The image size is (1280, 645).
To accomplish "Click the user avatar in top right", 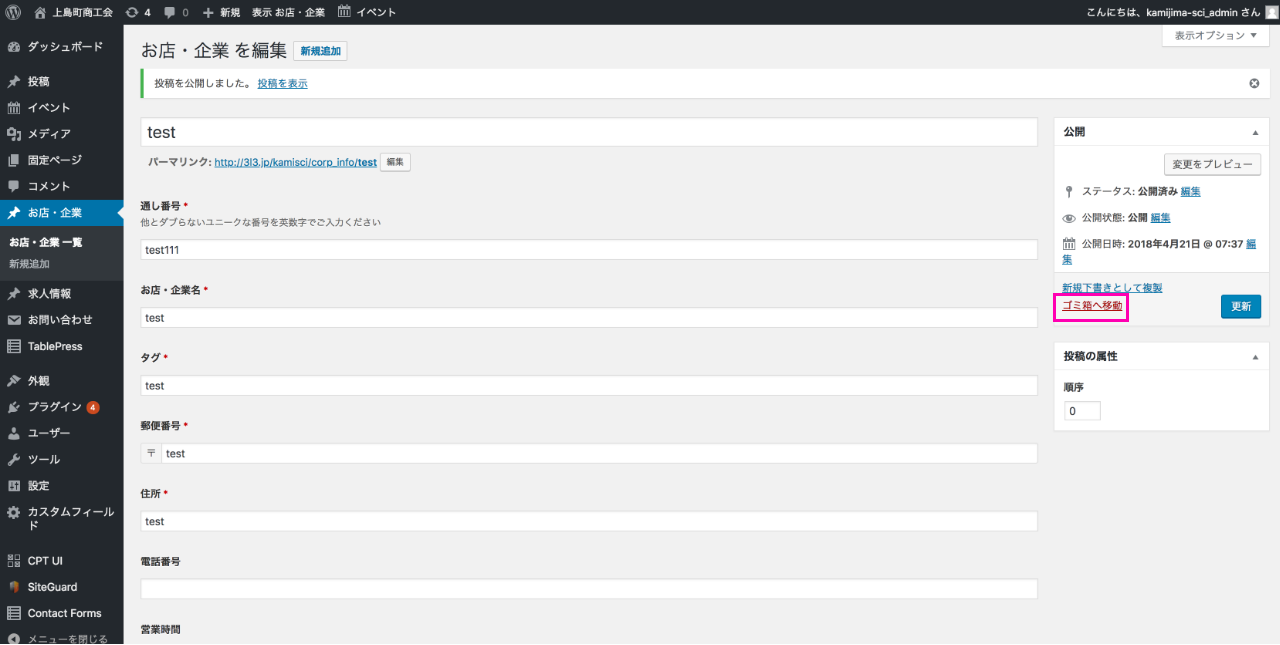I will pyautogui.click(x=1271, y=12).
